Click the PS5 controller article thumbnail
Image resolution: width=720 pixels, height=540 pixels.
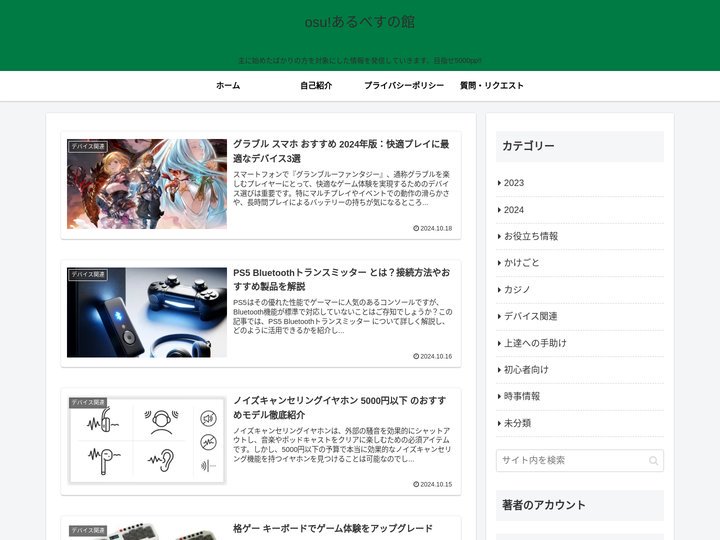click(147, 312)
